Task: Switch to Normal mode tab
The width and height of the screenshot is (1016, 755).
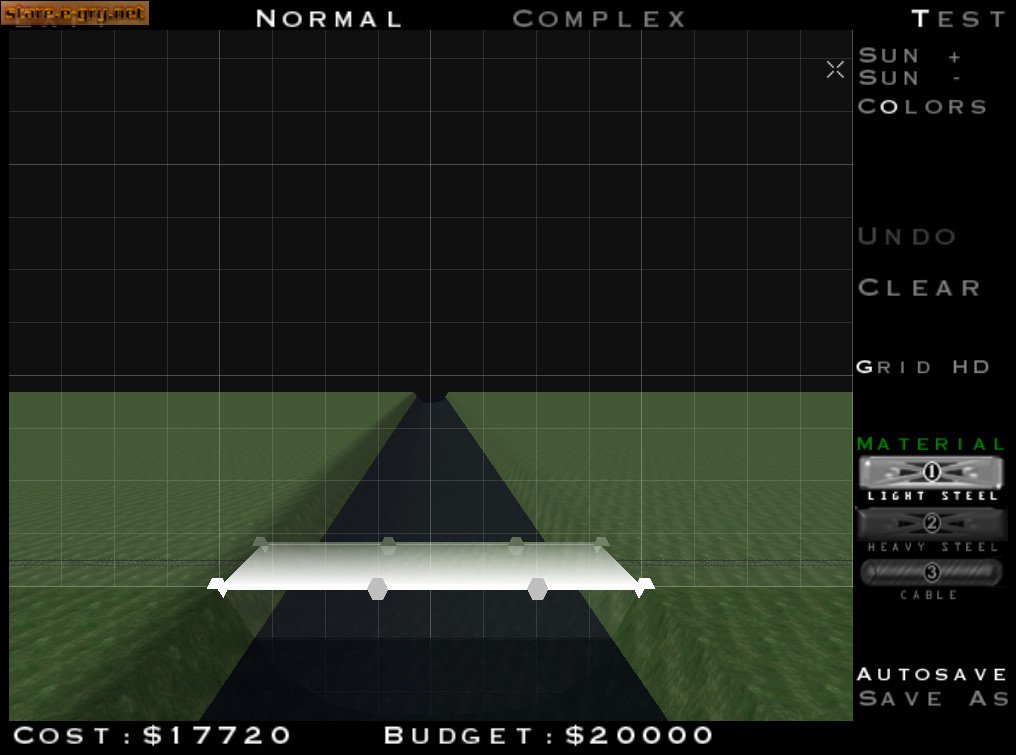Action: tap(329, 19)
